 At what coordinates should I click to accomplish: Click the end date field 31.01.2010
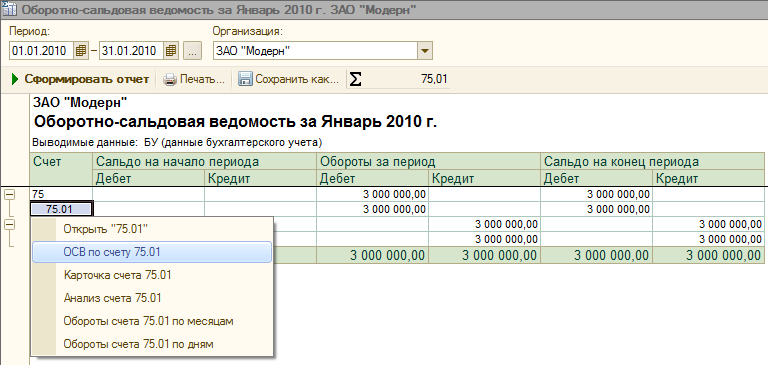click(x=131, y=50)
